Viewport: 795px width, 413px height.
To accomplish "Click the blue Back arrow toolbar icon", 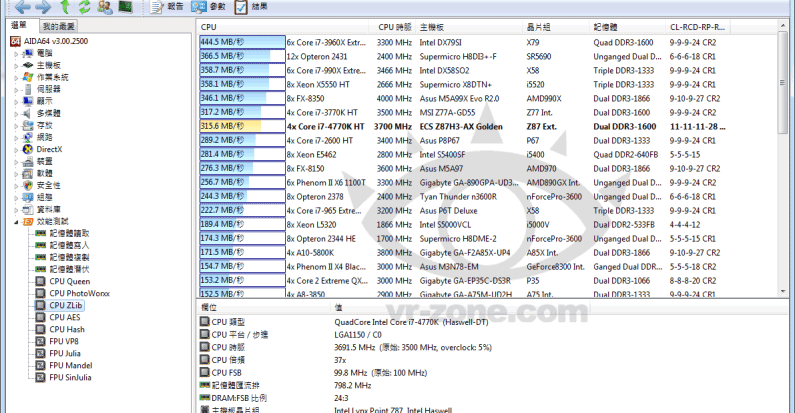I will coord(20,7).
